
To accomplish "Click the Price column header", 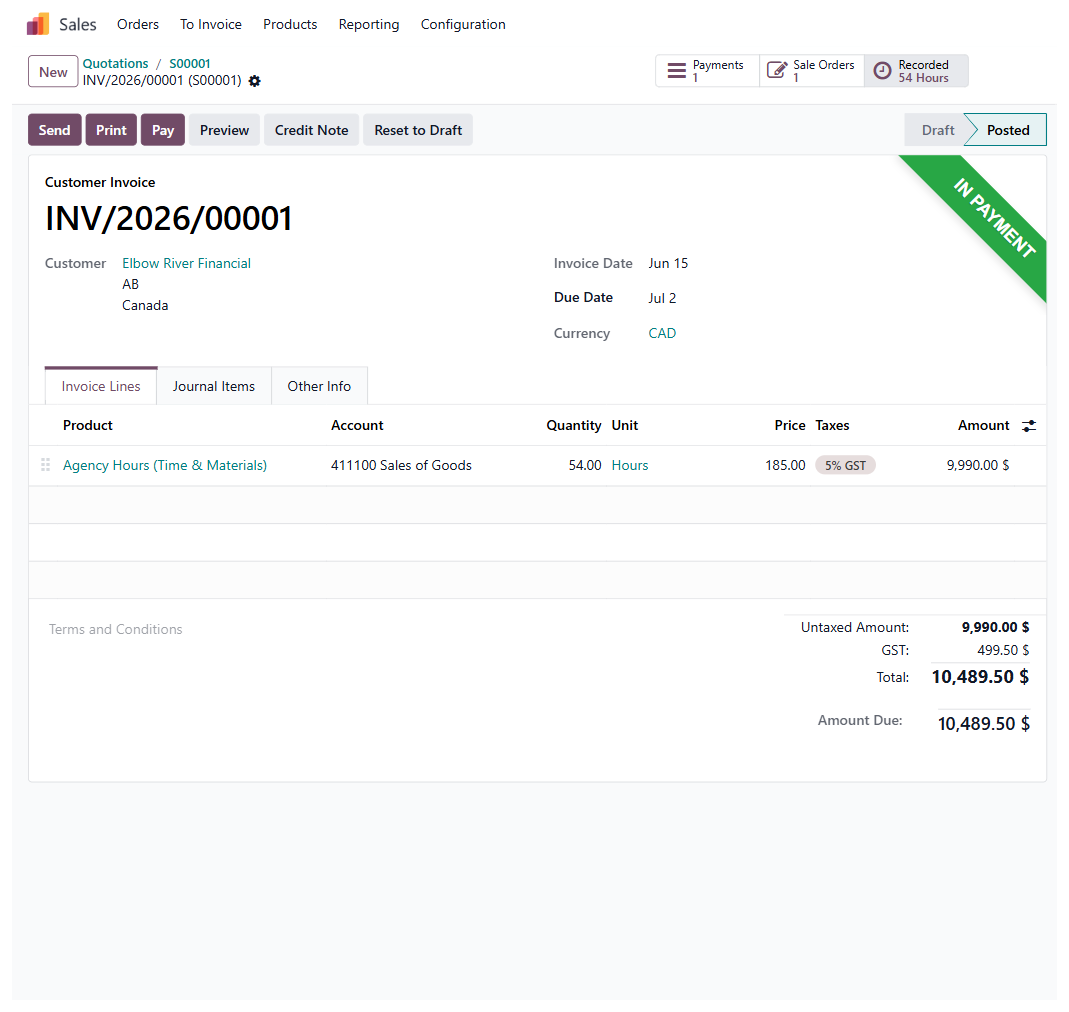I will [789, 426].
